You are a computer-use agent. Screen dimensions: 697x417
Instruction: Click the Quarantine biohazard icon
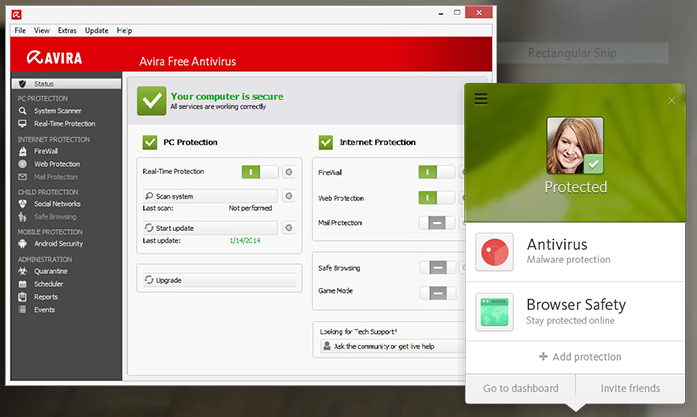pyautogui.click(x=23, y=271)
